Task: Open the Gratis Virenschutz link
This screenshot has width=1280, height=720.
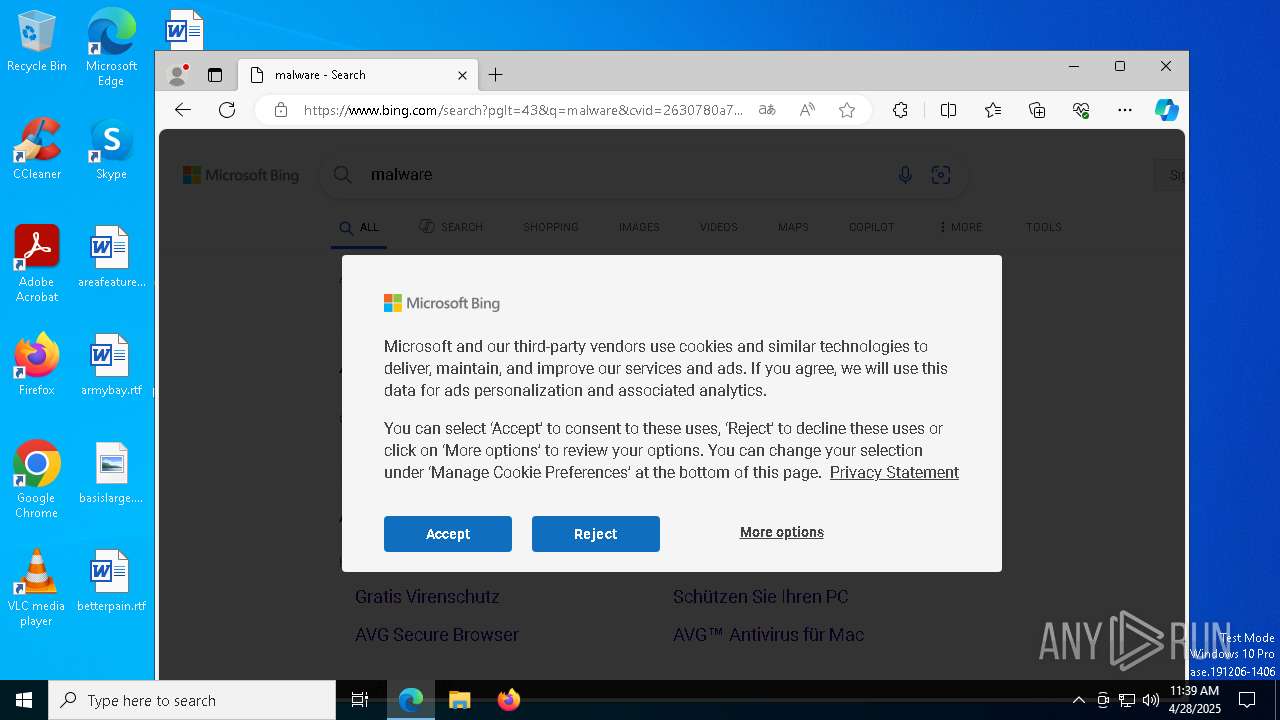Action: [x=427, y=597]
